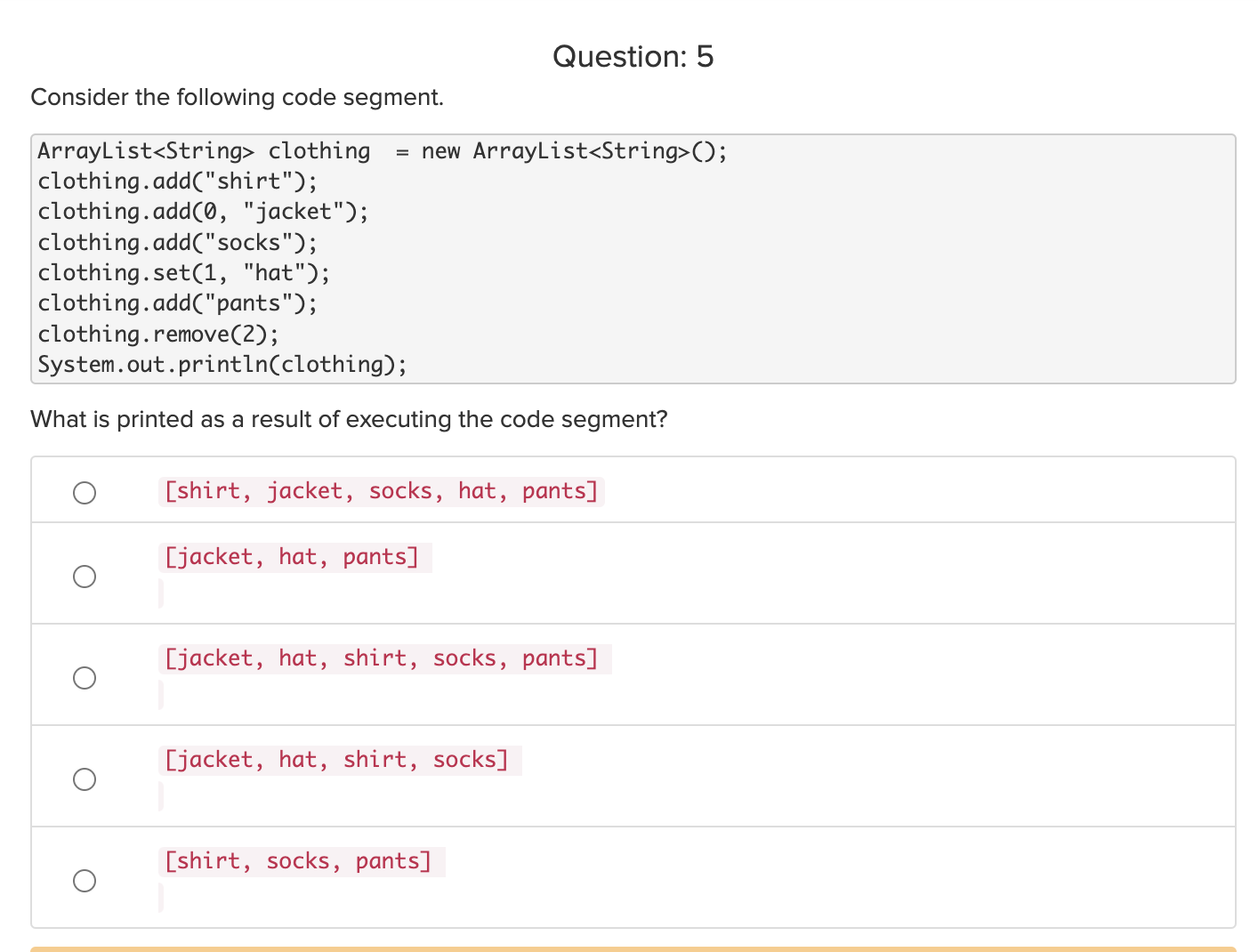The width and height of the screenshot is (1258, 952).
Task: Select the radio button for [jacket, hat, shirt, socks]
Action: click(x=85, y=779)
